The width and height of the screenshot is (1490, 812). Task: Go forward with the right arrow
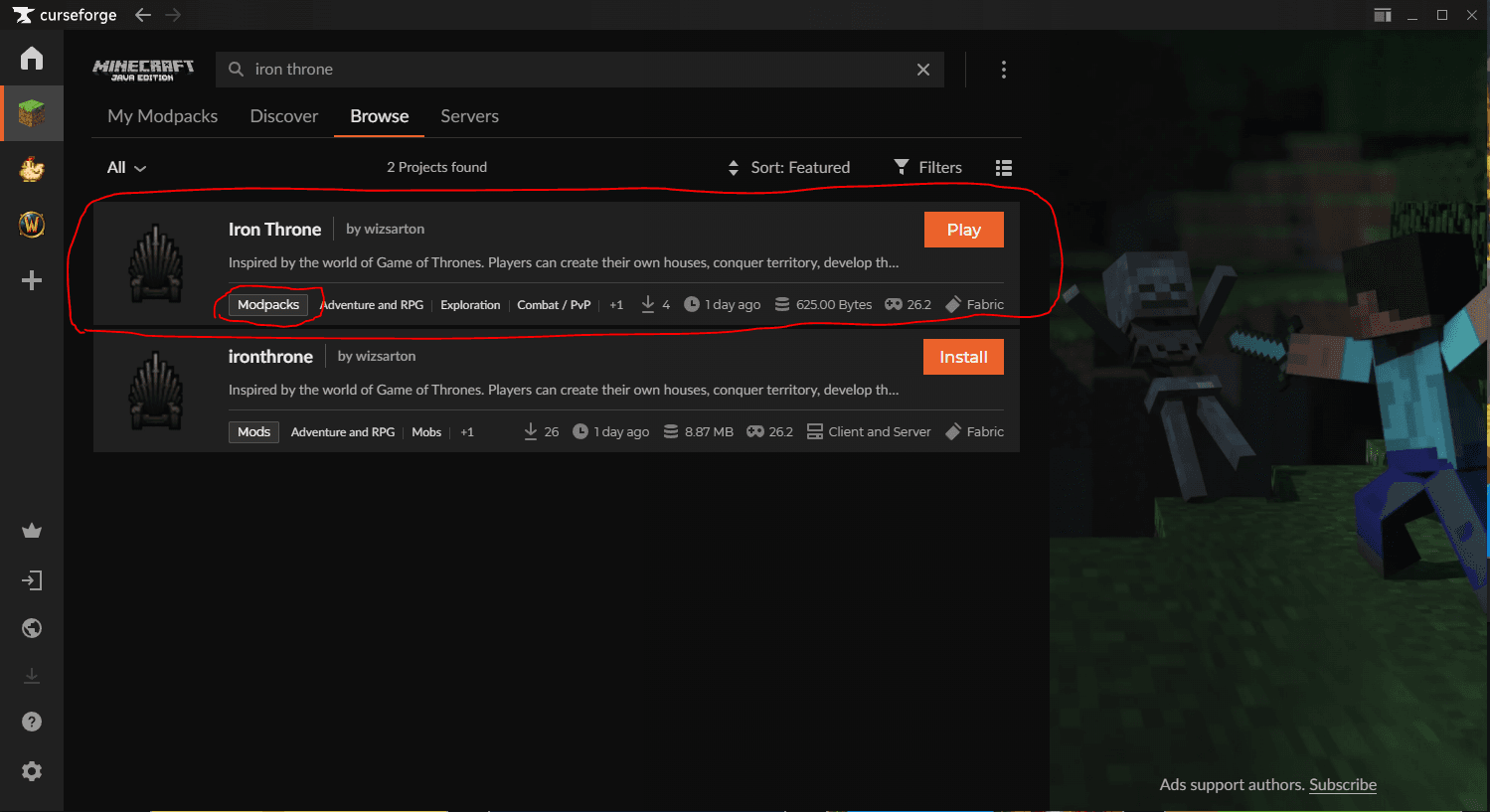point(173,15)
